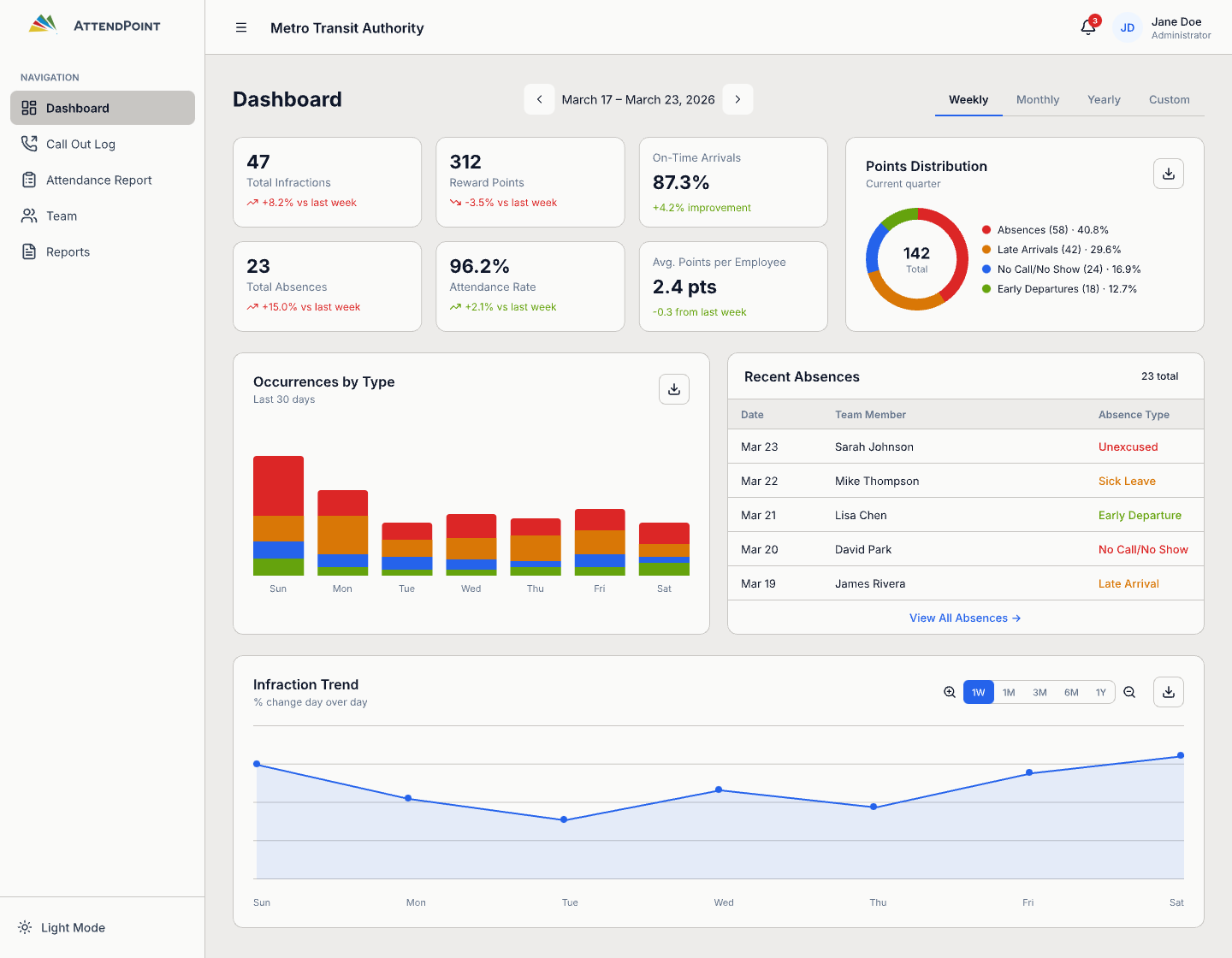The image size is (1232, 958).
Task: Select the 1Y trend range
Action: click(x=1101, y=692)
